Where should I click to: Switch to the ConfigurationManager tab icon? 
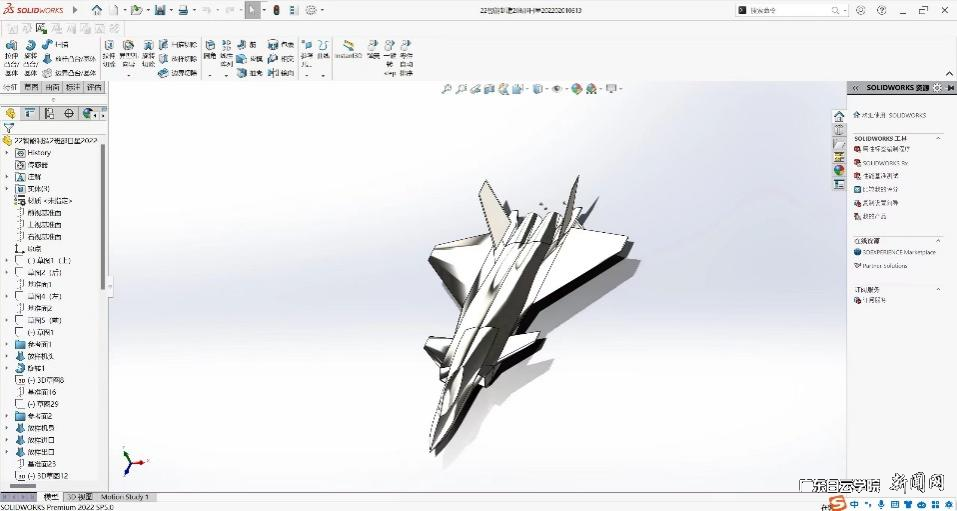tap(50, 113)
